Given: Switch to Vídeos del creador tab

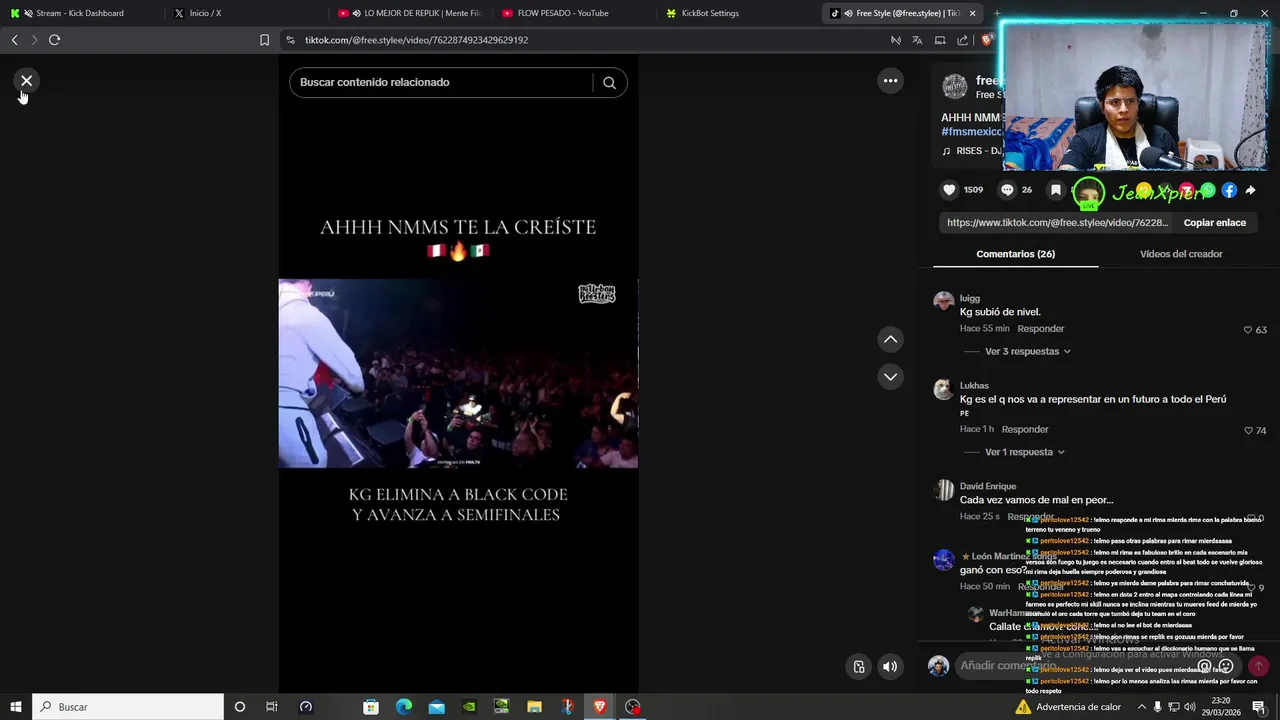Looking at the screenshot, I should pos(1181,254).
